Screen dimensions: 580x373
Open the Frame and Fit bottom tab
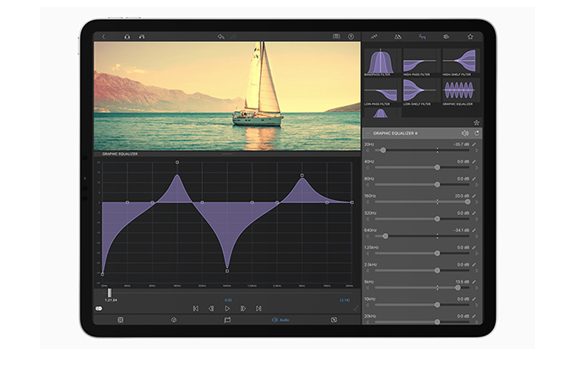121,320
